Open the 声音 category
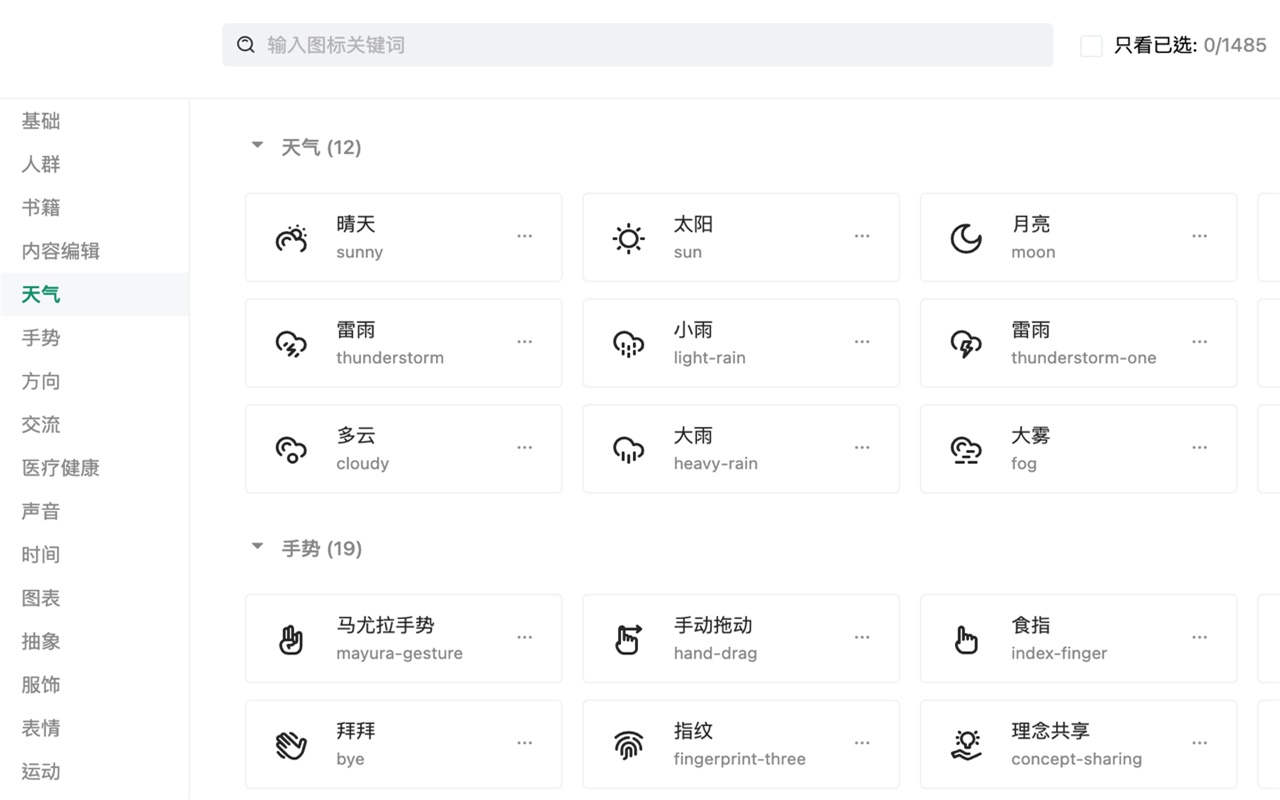The height and width of the screenshot is (800, 1280). pyautogui.click(x=94, y=511)
